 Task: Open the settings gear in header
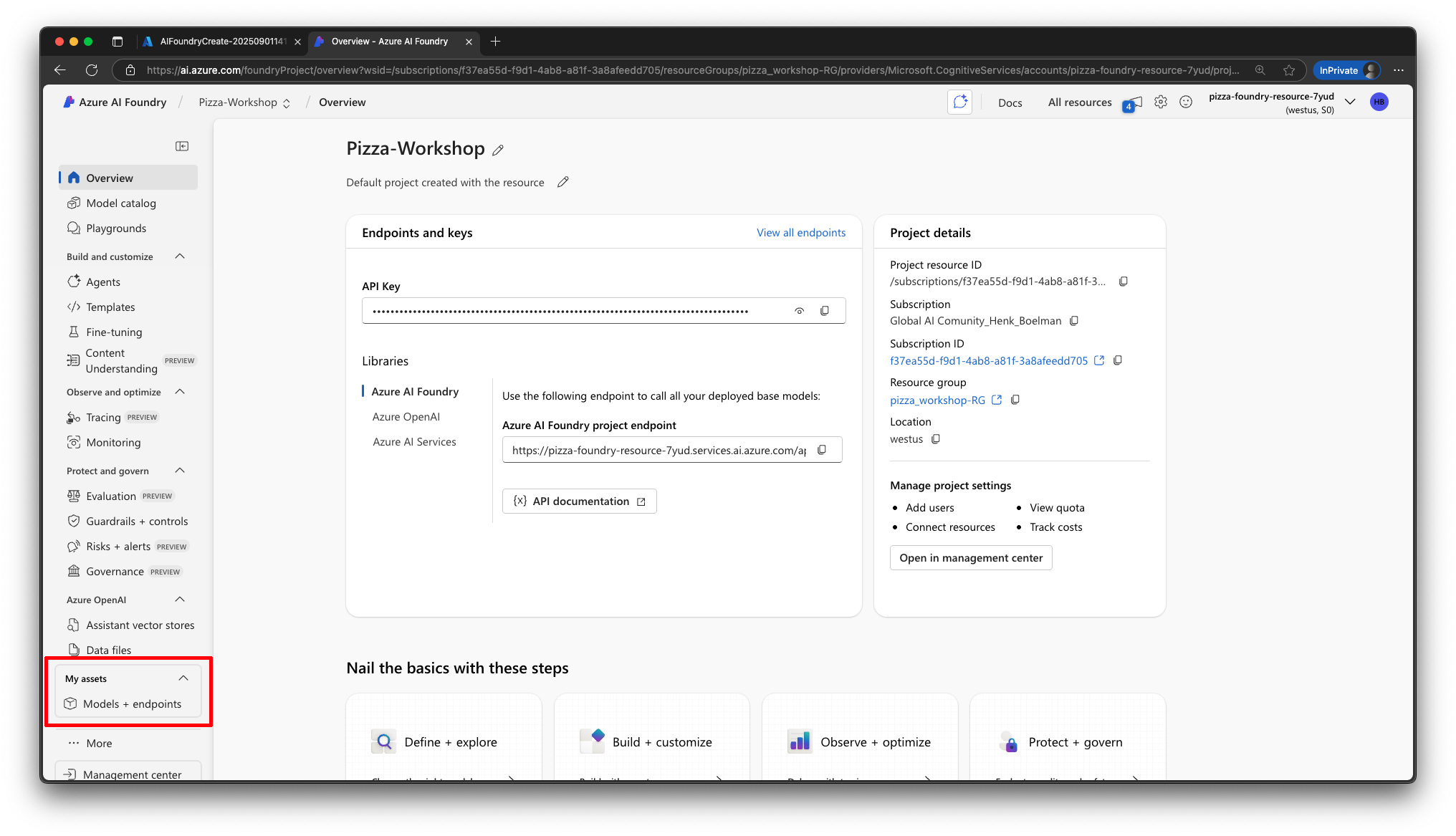(x=1160, y=102)
